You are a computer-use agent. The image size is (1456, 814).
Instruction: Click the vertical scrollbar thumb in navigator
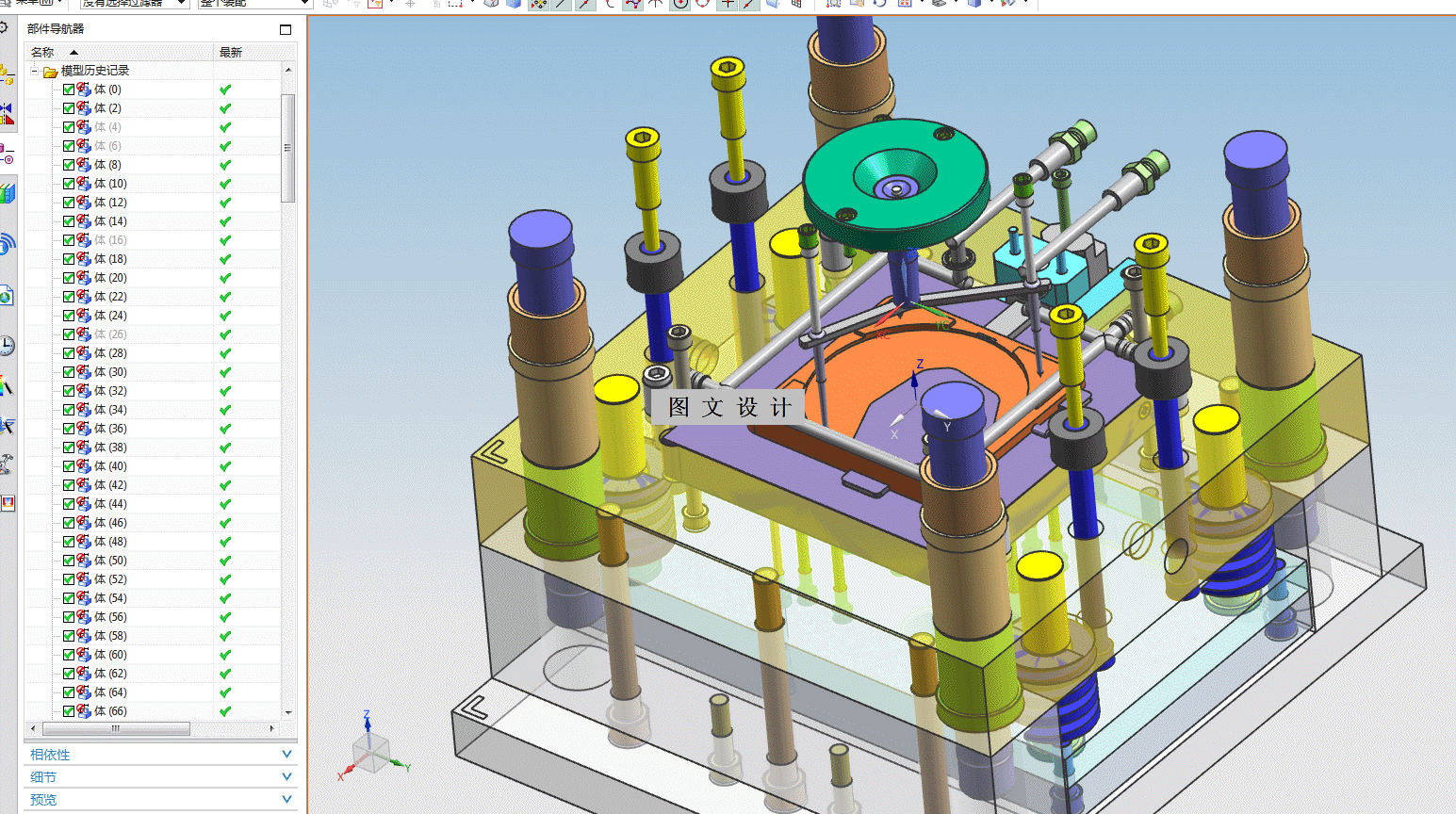(x=288, y=148)
